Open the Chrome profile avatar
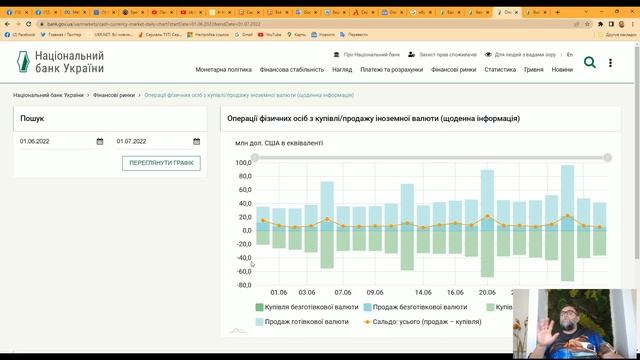Screen dimensions: 640x360 (x=622, y=24)
